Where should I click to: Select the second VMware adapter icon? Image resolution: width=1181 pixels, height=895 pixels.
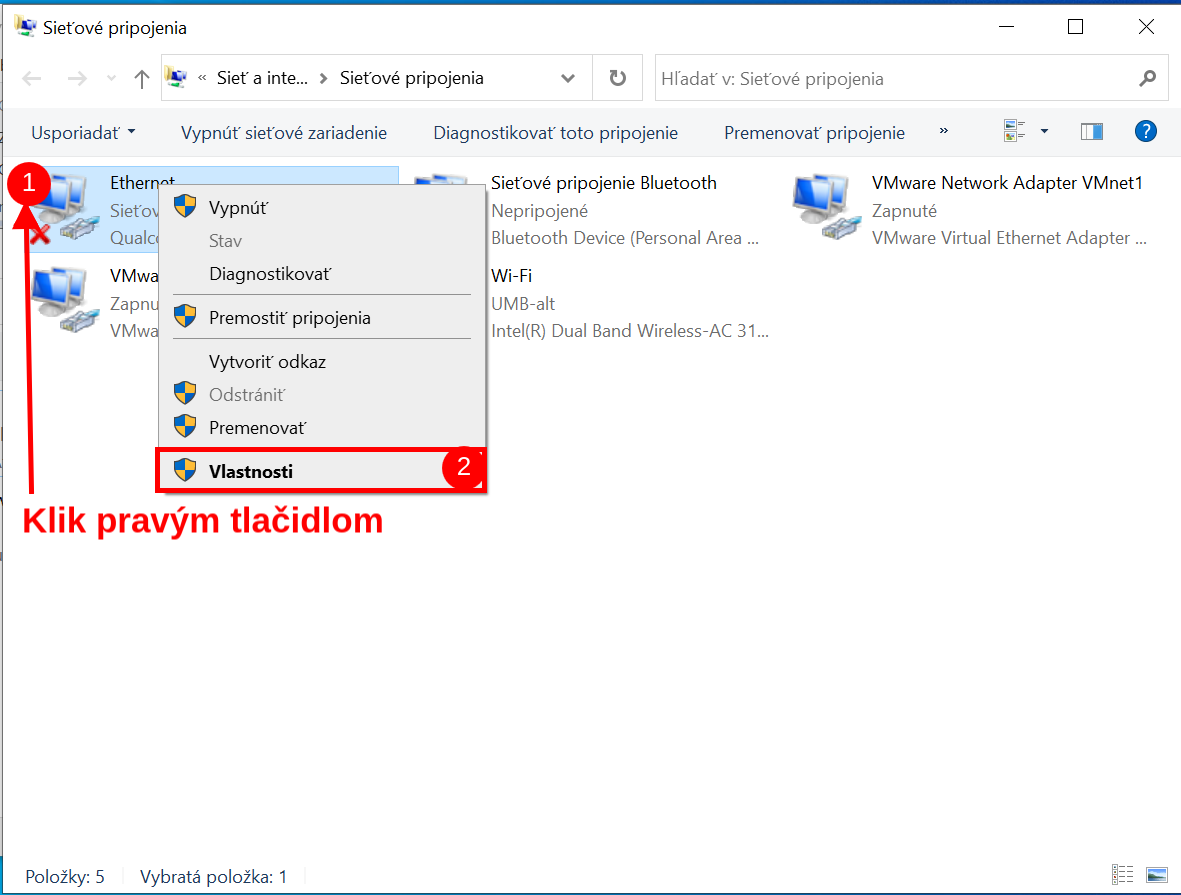(x=66, y=301)
